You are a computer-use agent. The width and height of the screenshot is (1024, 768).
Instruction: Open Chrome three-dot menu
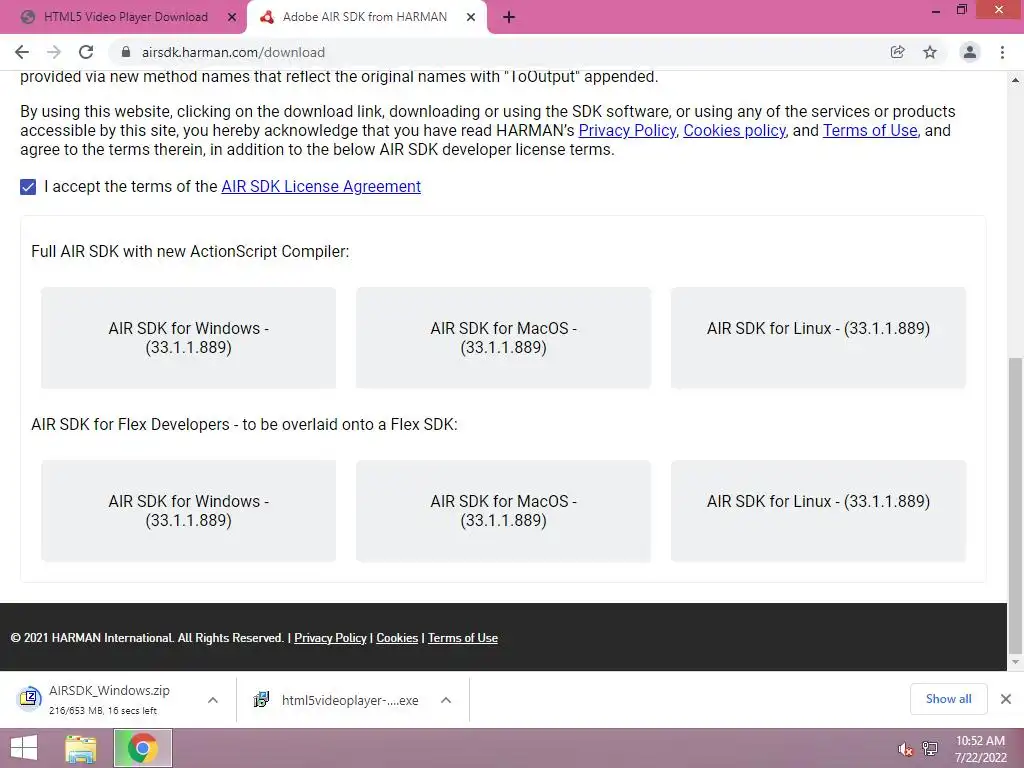click(1002, 52)
